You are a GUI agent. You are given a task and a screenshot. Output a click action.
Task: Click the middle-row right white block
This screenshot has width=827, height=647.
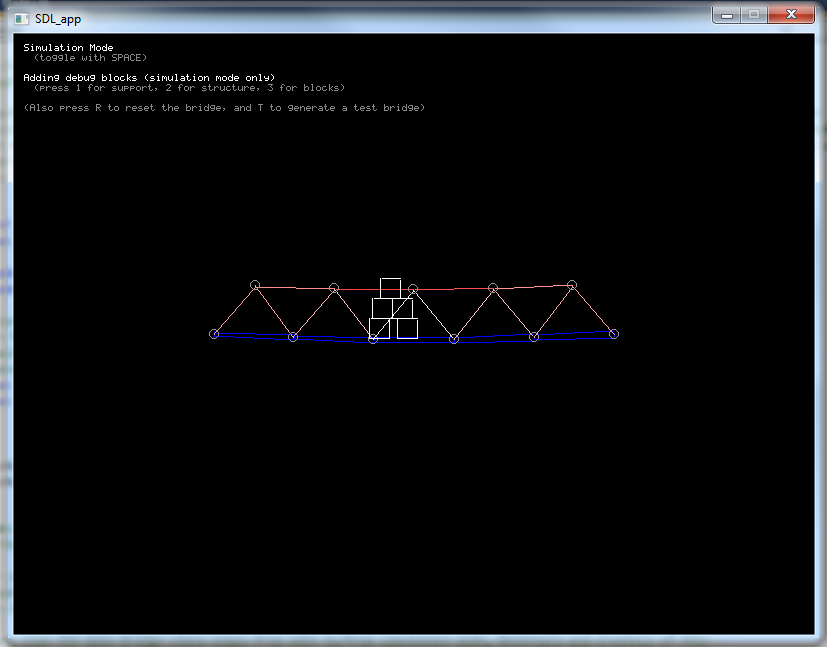402,308
